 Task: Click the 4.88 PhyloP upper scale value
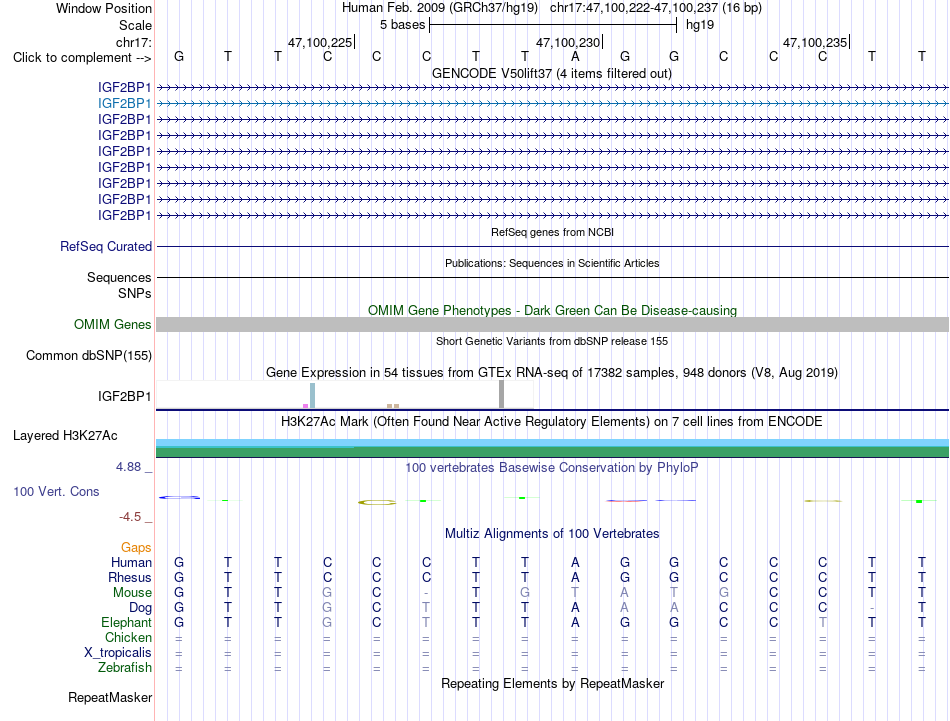(x=128, y=467)
